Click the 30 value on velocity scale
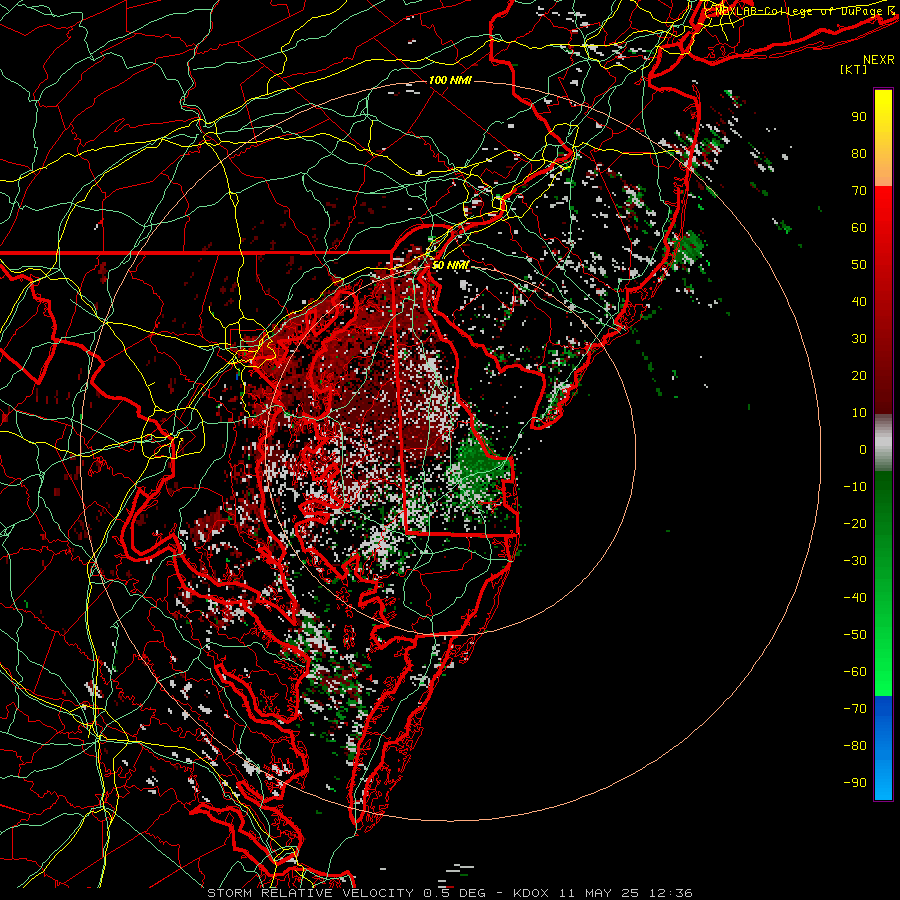 point(859,339)
